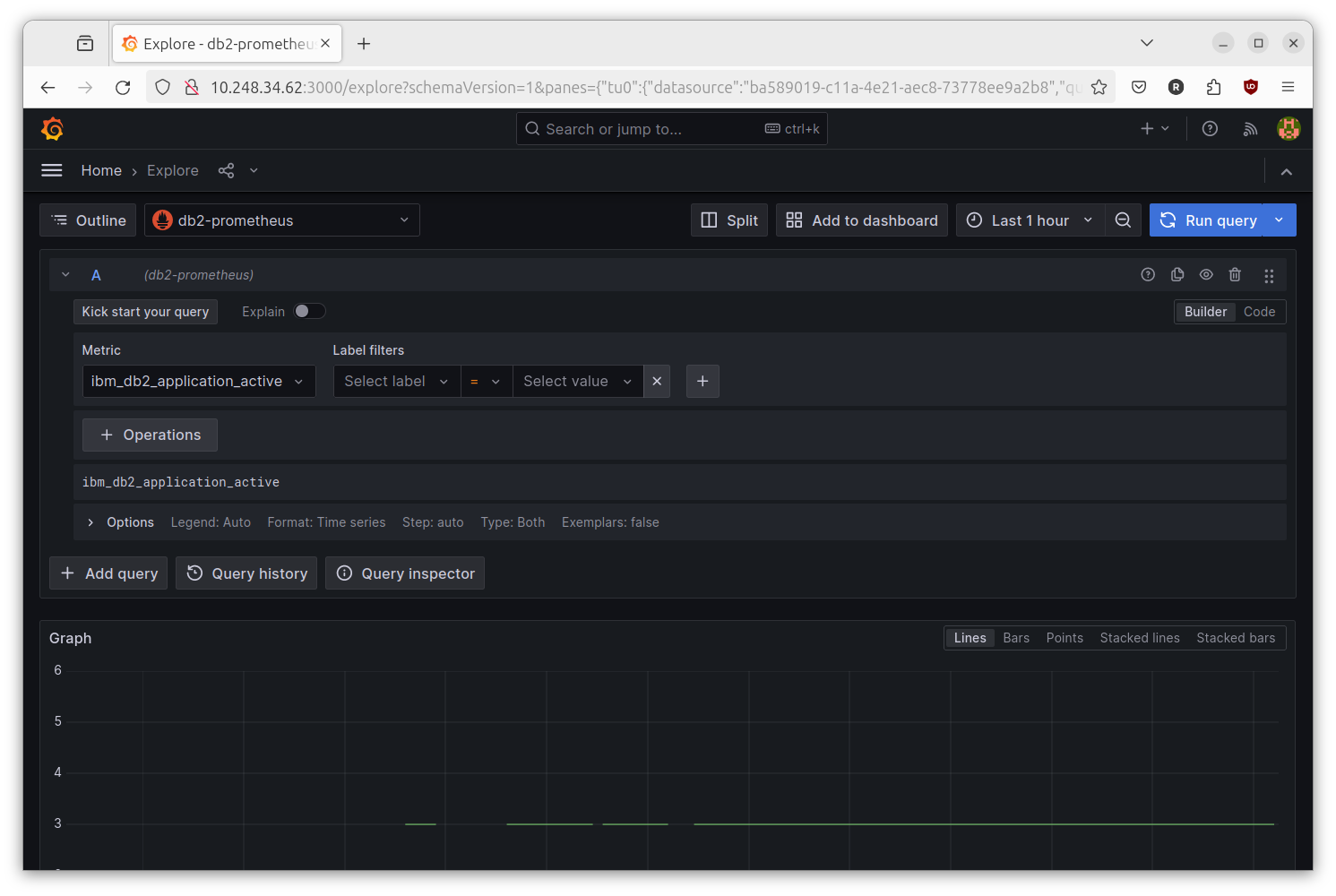This screenshot has width=1336, height=896.
Task: Click Kick start your query button
Action: pos(145,312)
